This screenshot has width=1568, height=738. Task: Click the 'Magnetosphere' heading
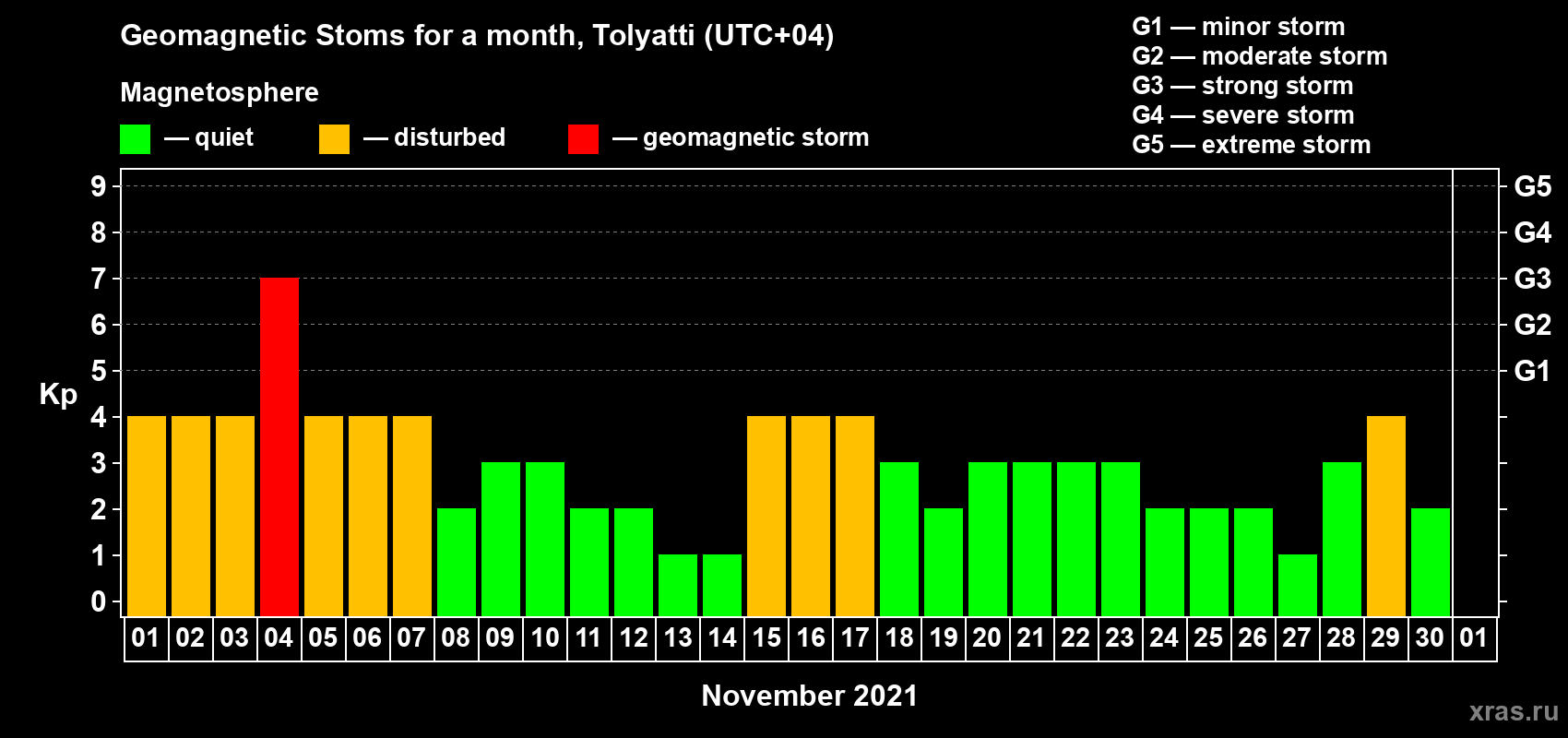click(220, 92)
